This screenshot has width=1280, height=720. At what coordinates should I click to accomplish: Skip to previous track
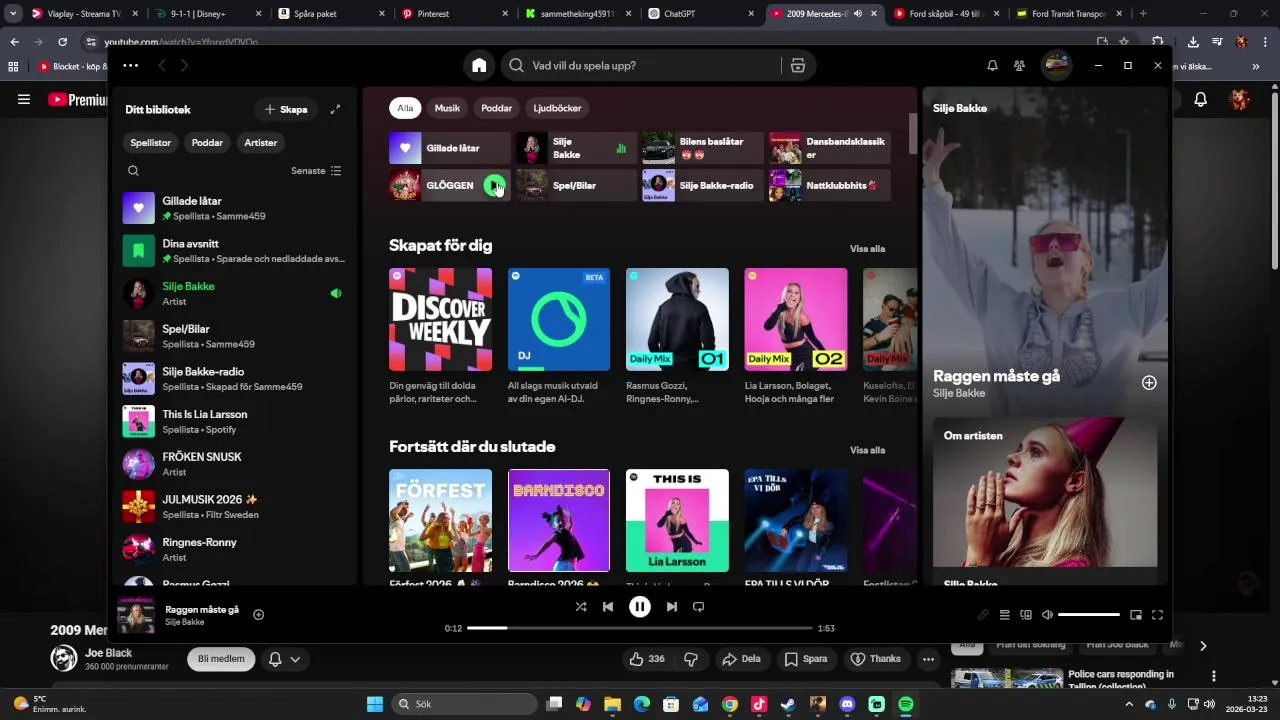click(608, 606)
